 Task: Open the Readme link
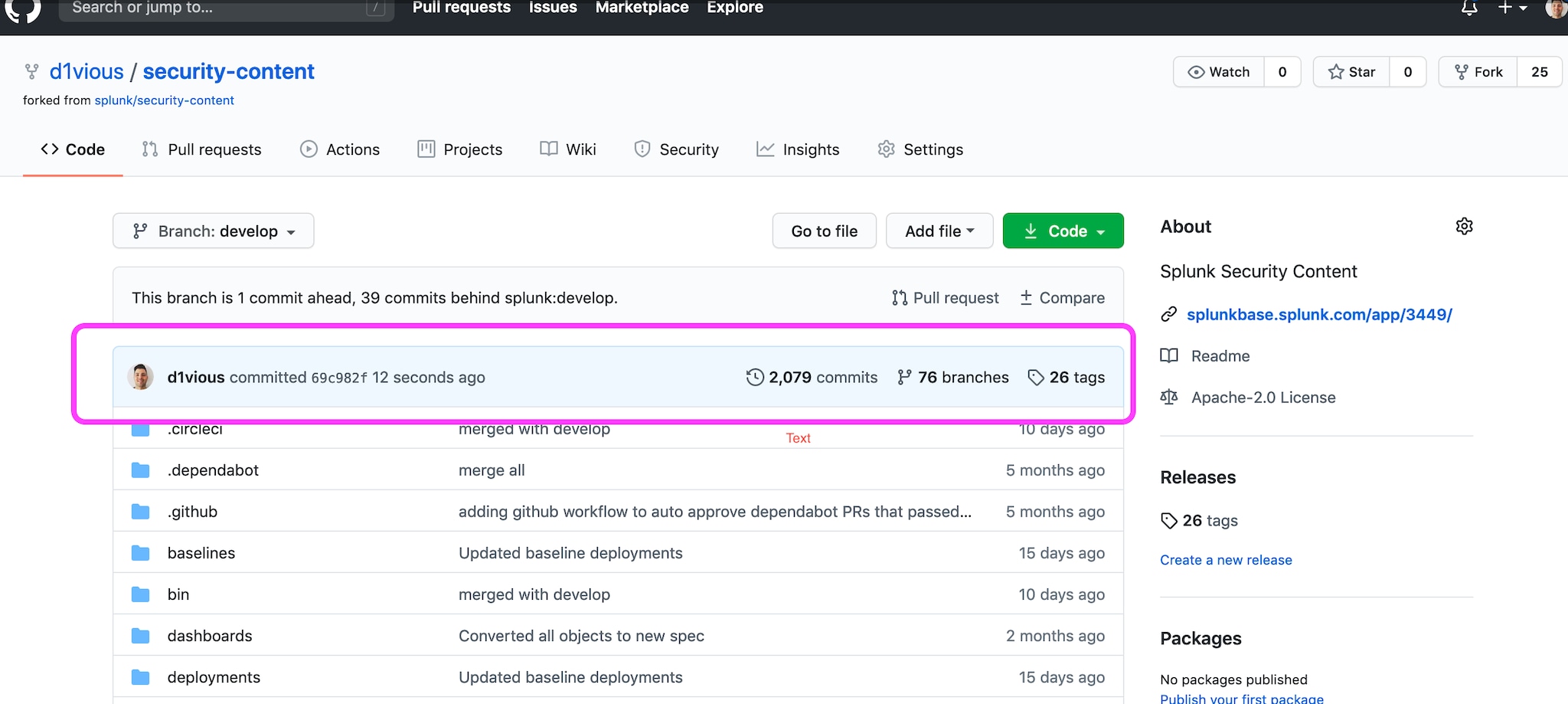tap(1220, 356)
